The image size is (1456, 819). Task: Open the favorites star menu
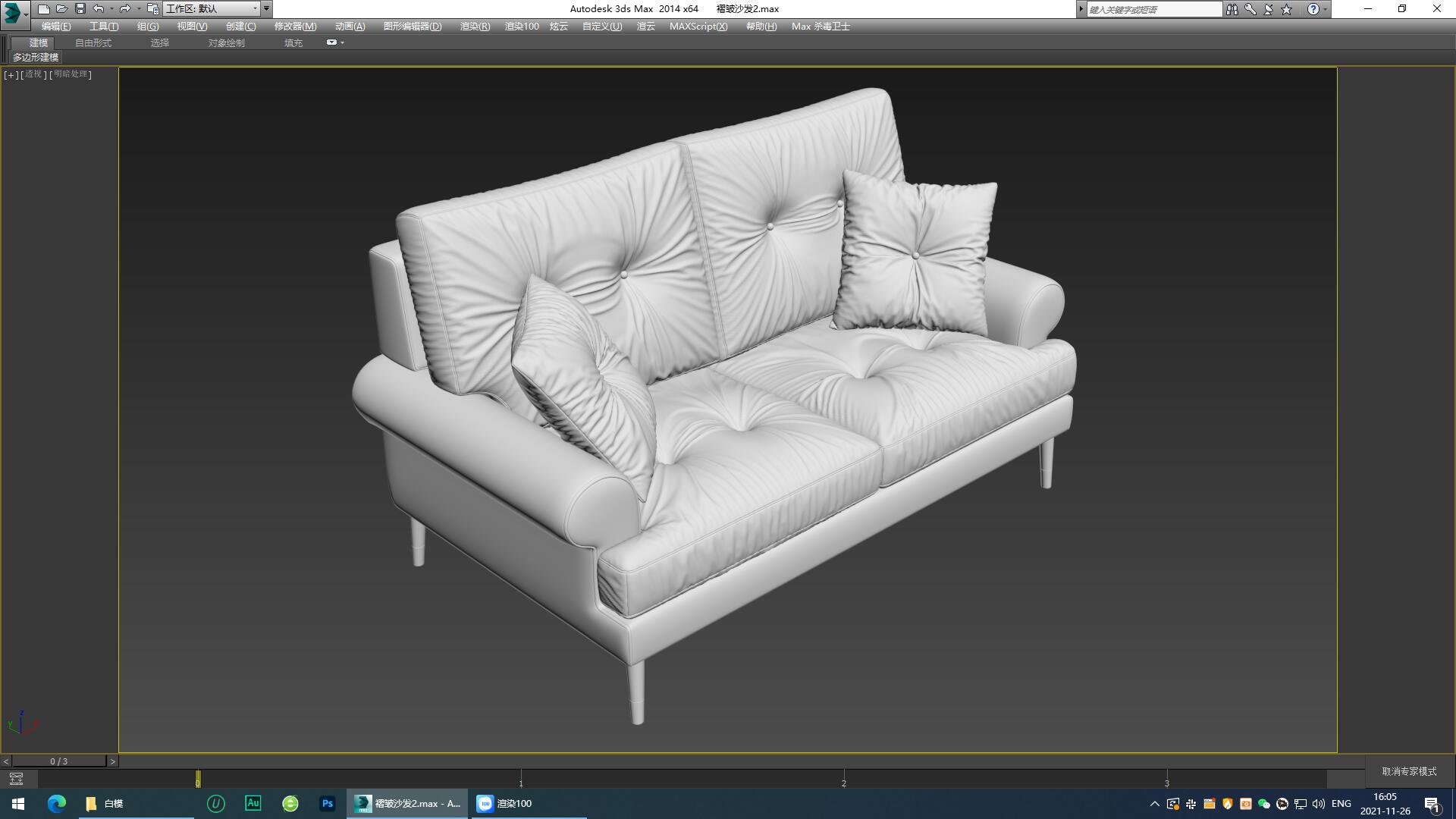point(1285,9)
